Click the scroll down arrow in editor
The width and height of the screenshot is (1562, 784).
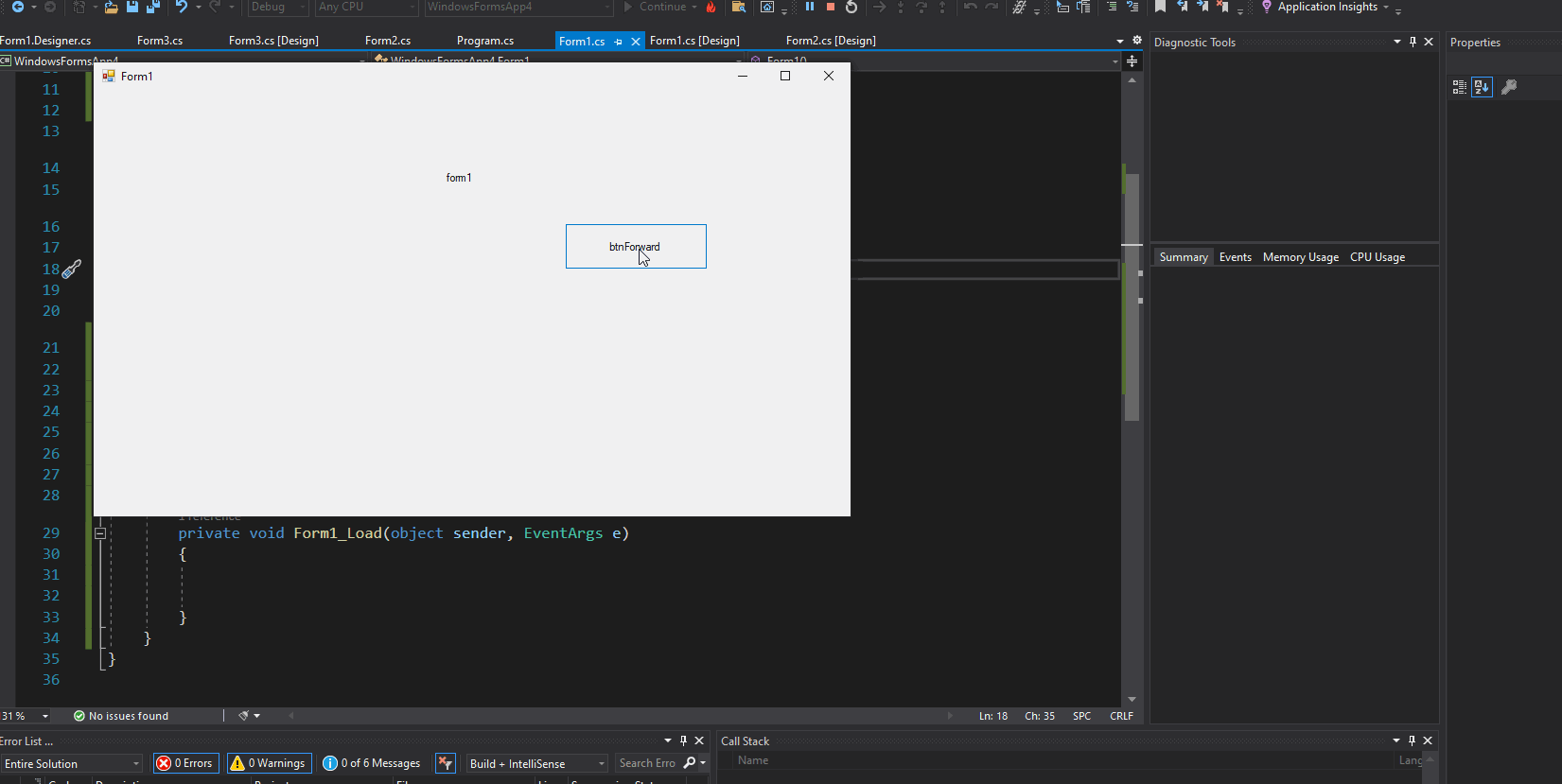1132,700
